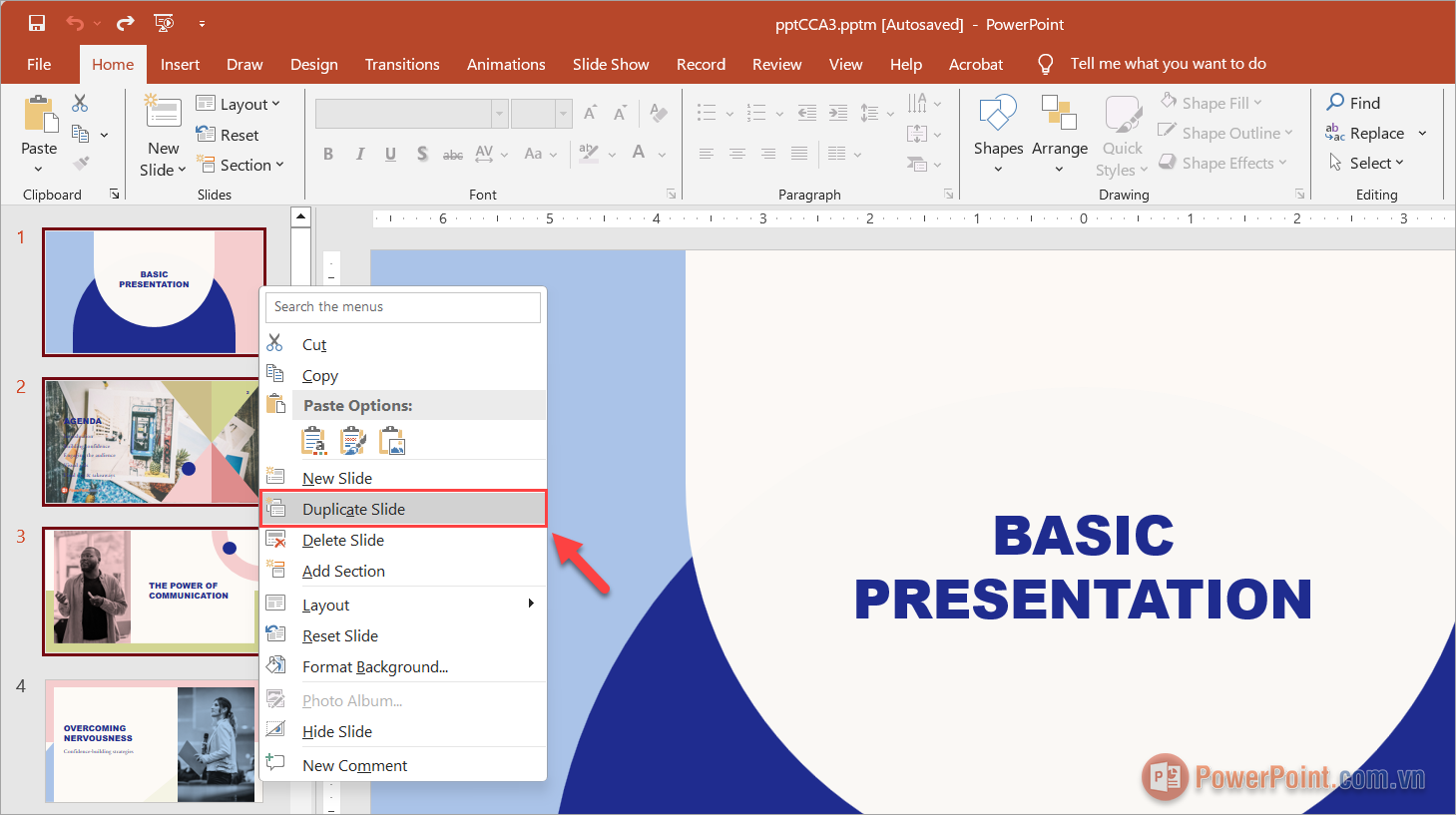This screenshot has height=815, width=1456.
Task: Open the Slide Show tab
Action: pos(611,64)
